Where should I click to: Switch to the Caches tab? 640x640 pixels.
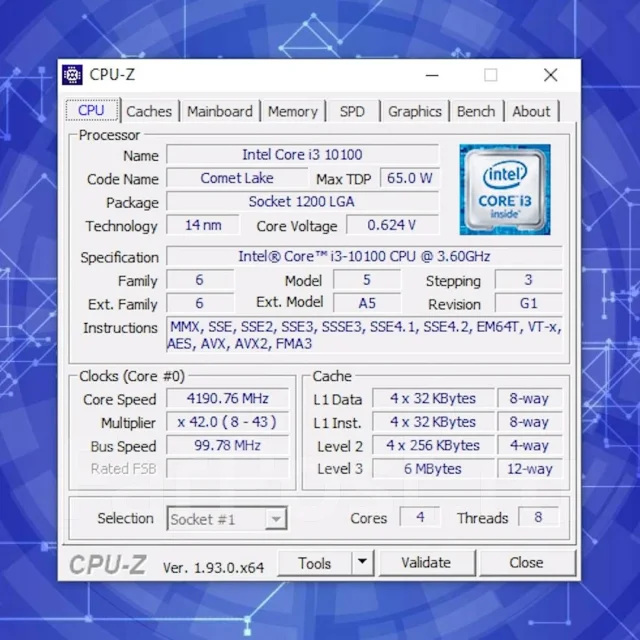pyautogui.click(x=149, y=111)
